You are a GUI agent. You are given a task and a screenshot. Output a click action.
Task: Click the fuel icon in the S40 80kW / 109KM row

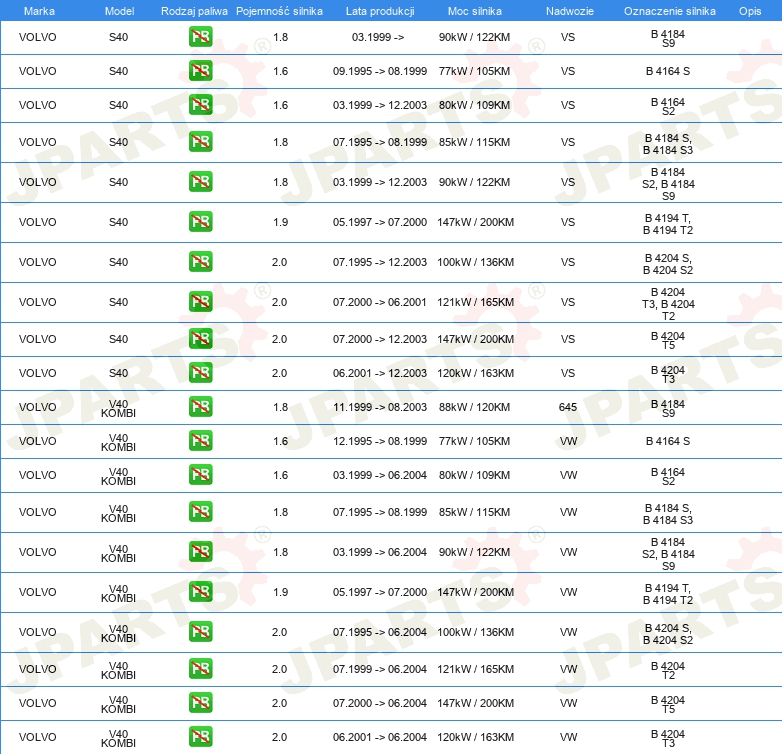pyautogui.click(x=200, y=104)
